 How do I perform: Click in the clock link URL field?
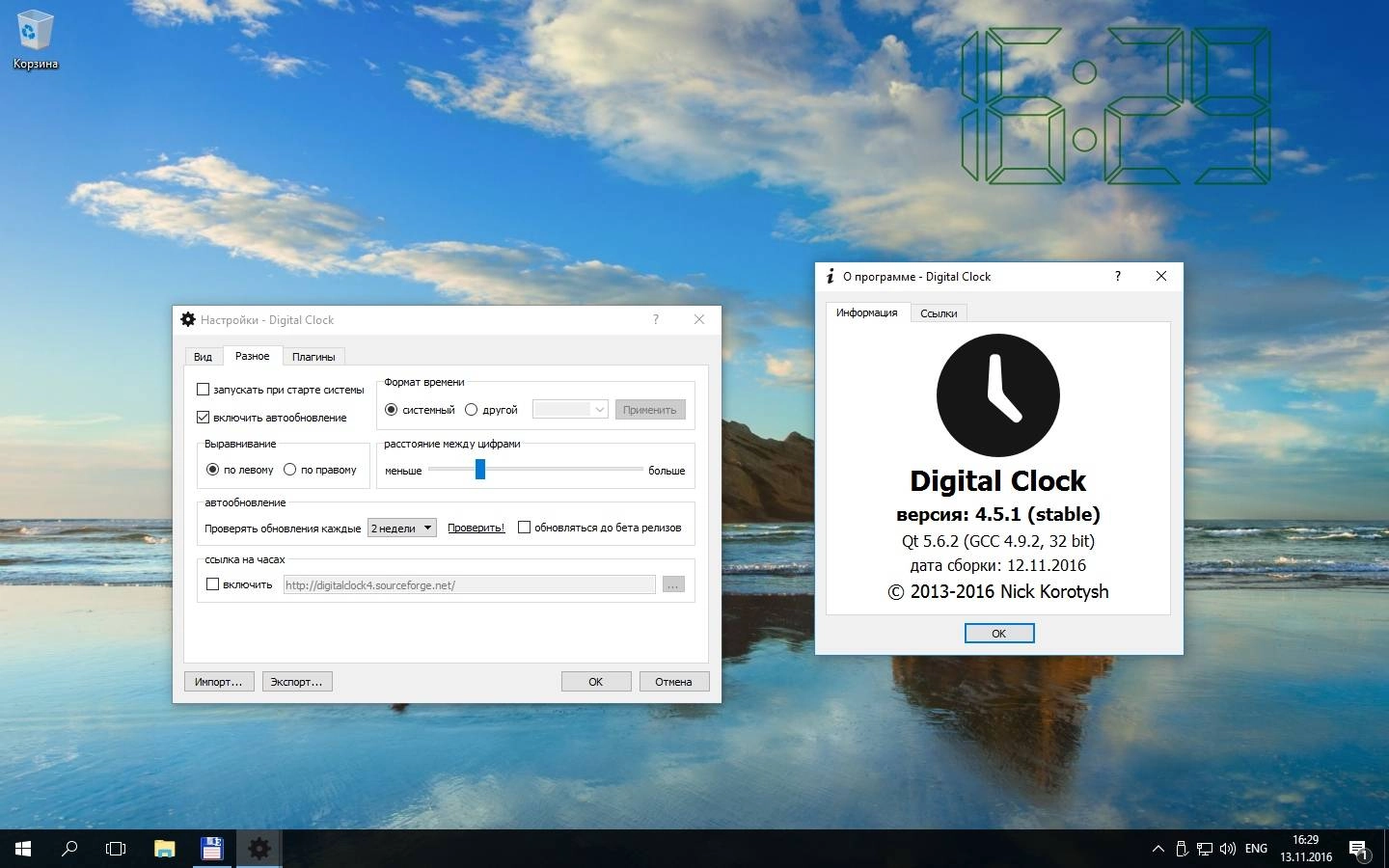pos(469,584)
